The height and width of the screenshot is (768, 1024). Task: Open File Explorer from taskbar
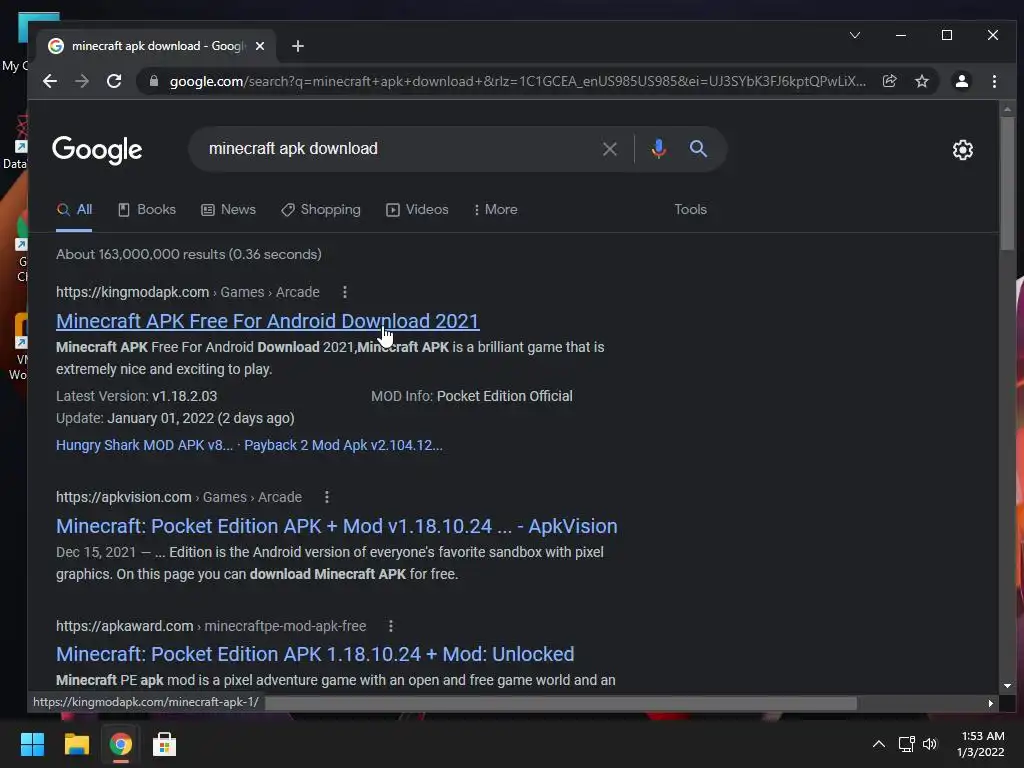pos(76,744)
